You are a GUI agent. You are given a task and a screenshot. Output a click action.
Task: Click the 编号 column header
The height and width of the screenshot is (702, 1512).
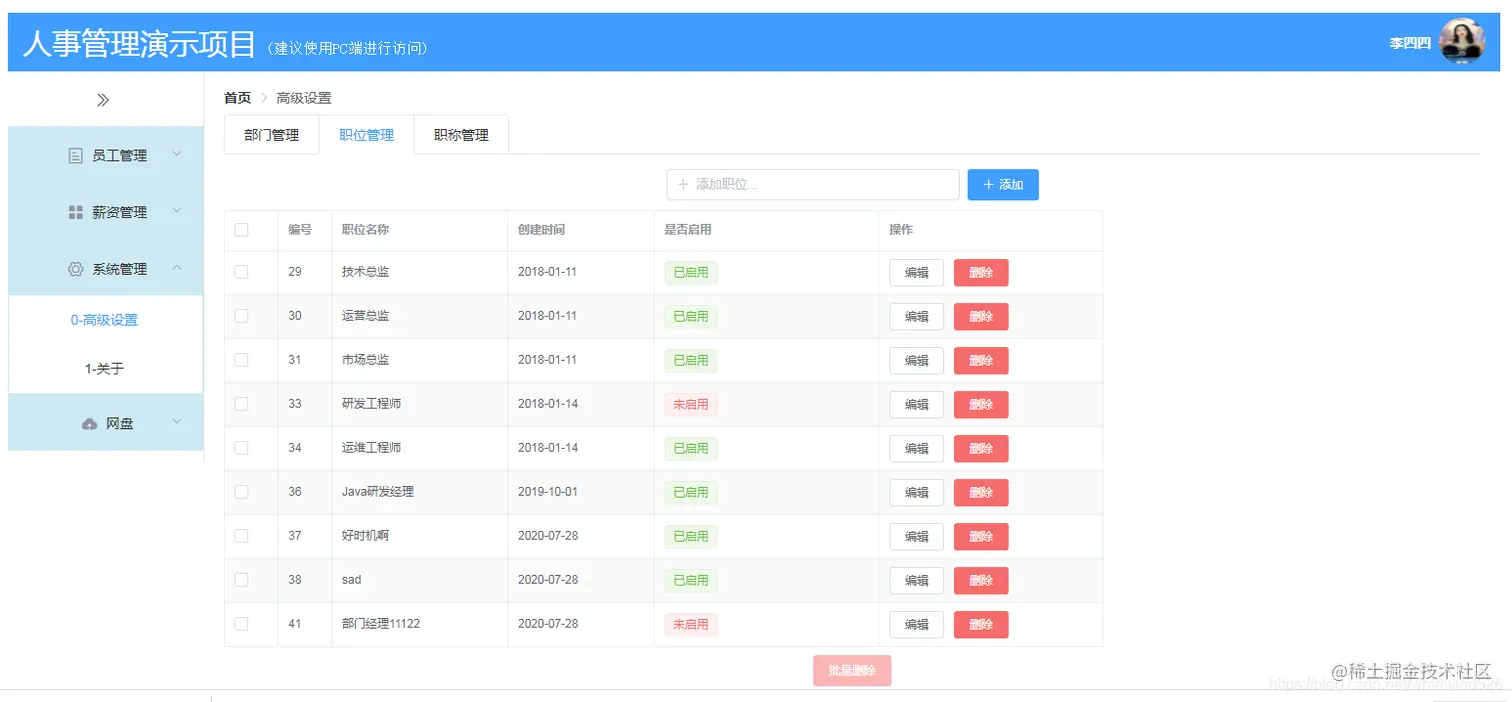(x=300, y=230)
